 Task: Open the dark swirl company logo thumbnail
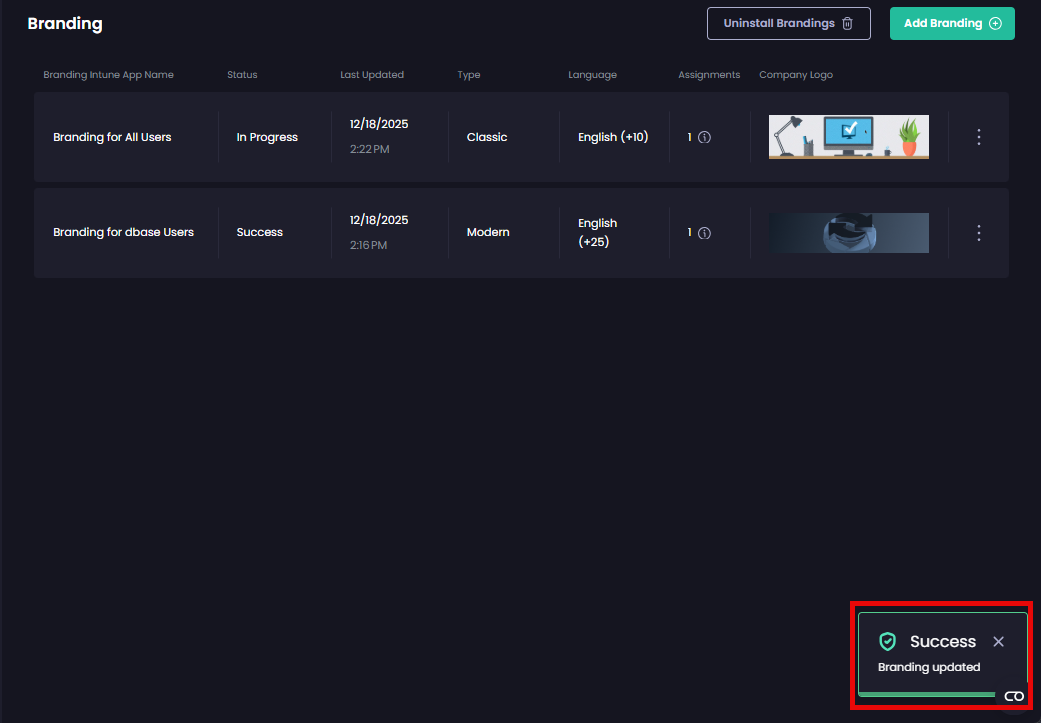tap(848, 232)
